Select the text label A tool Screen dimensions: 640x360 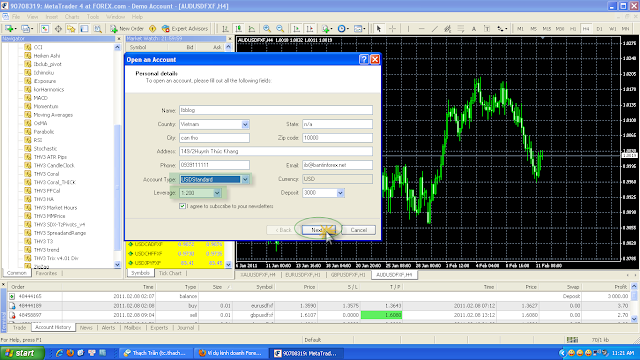pos(473,29)
